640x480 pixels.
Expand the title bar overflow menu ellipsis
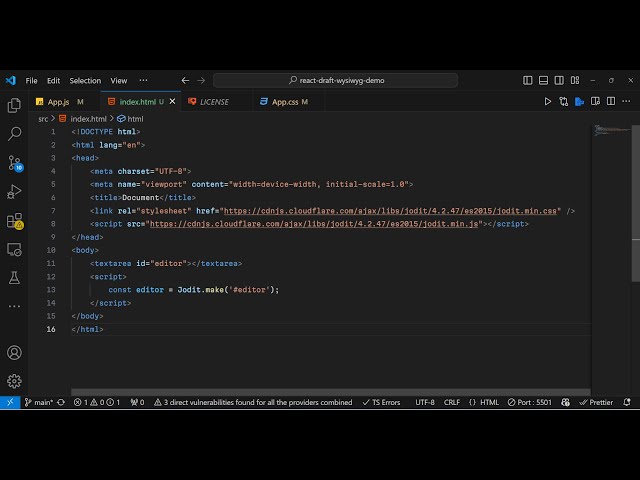coord(143,80)
